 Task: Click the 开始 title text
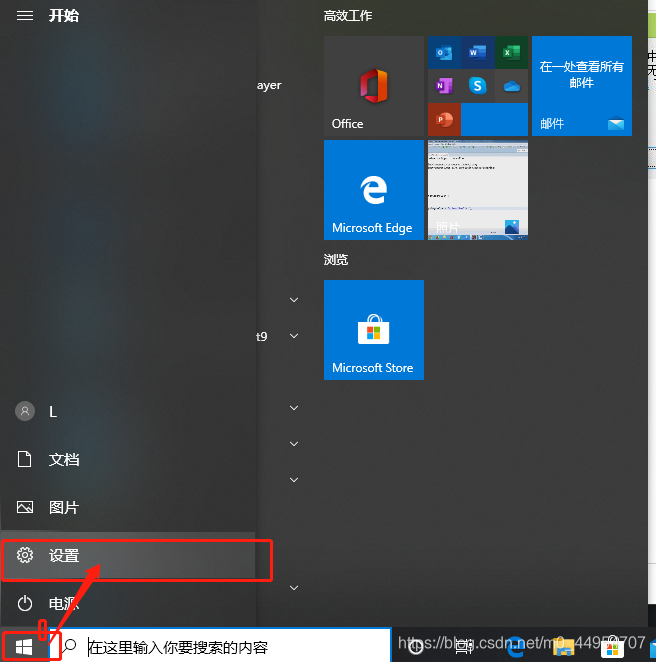click(x=64, y=16)
